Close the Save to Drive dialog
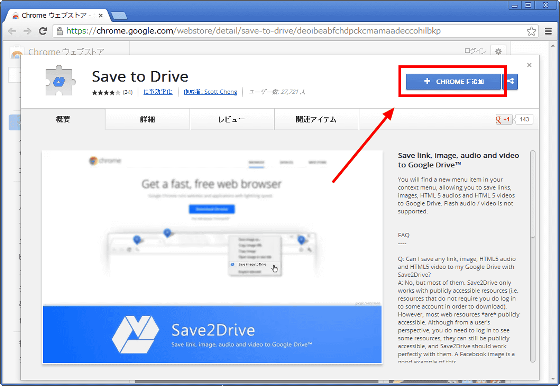Screen dimensions: 560x386 [x=529, y=65]
